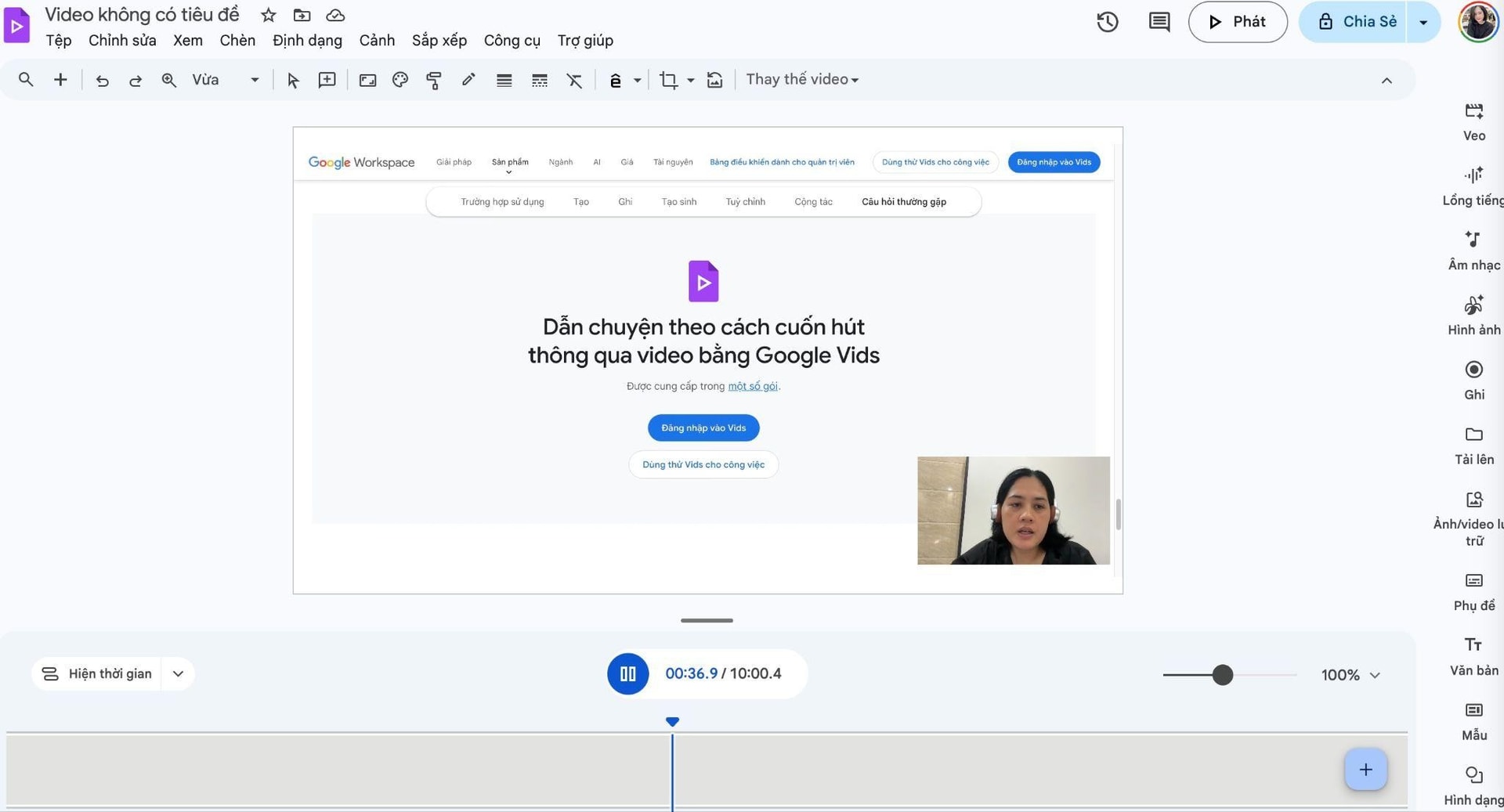
Task: Open the Tệp menu
Action: click(59, 41)
